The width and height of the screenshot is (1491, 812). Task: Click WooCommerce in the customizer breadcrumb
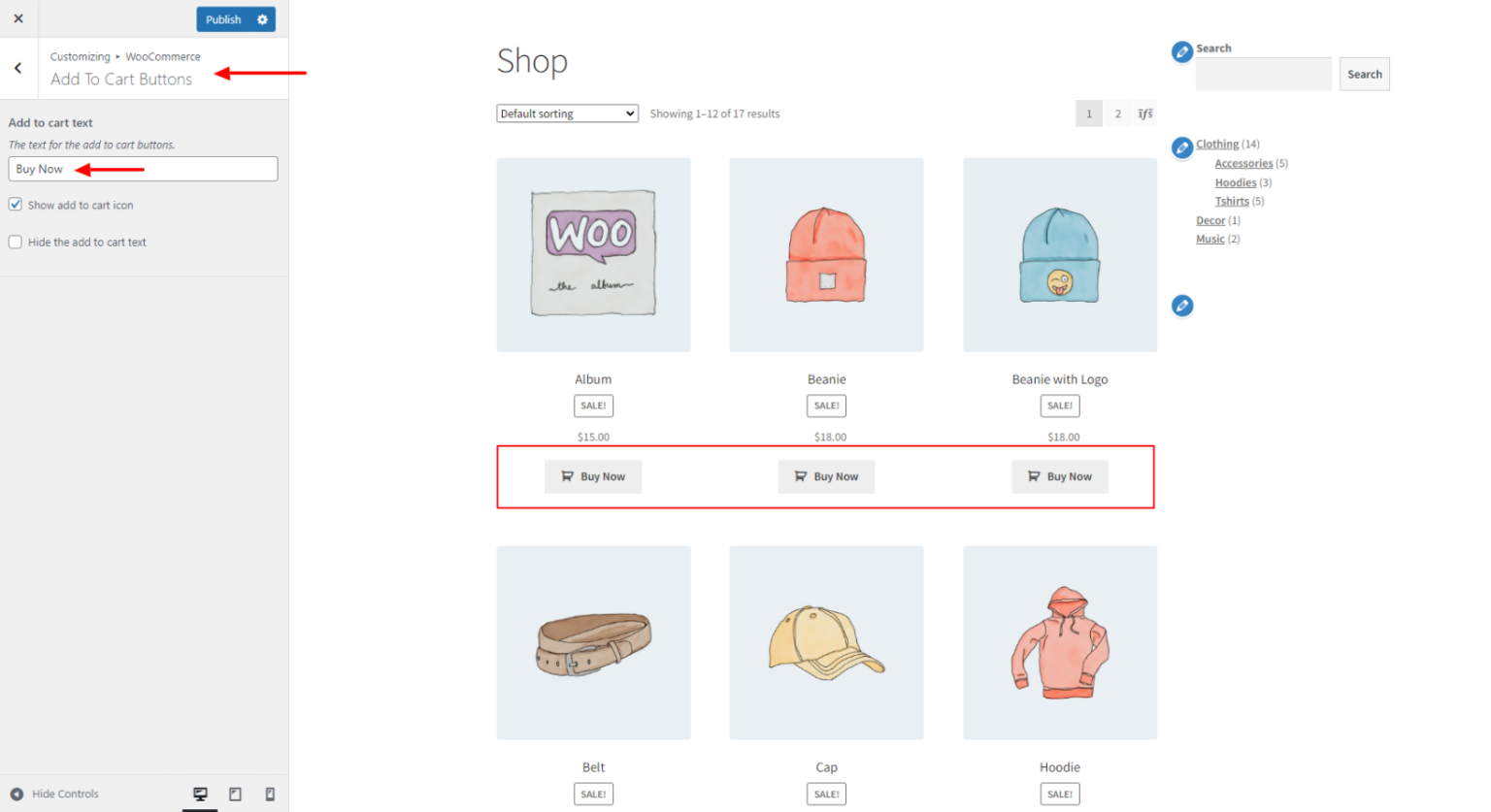click(162, 56)
